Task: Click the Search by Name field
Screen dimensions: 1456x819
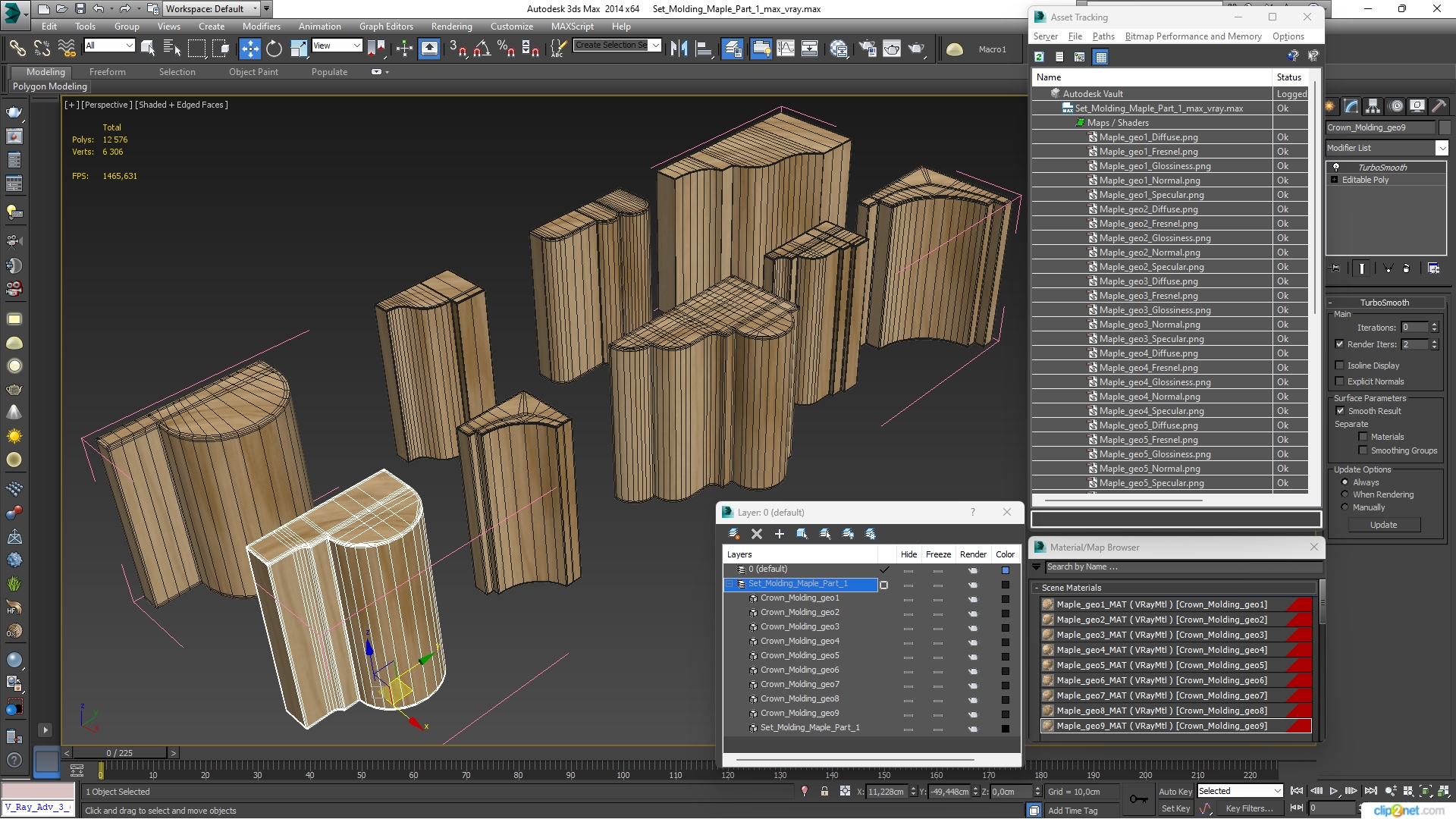Action: tap(1183, 567)
